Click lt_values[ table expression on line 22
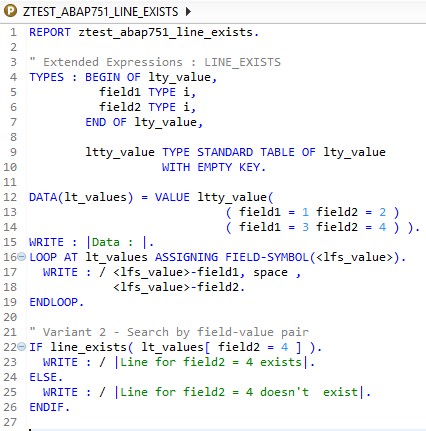The height and width of the screenshot is (431, 426). tap(176, 347)
